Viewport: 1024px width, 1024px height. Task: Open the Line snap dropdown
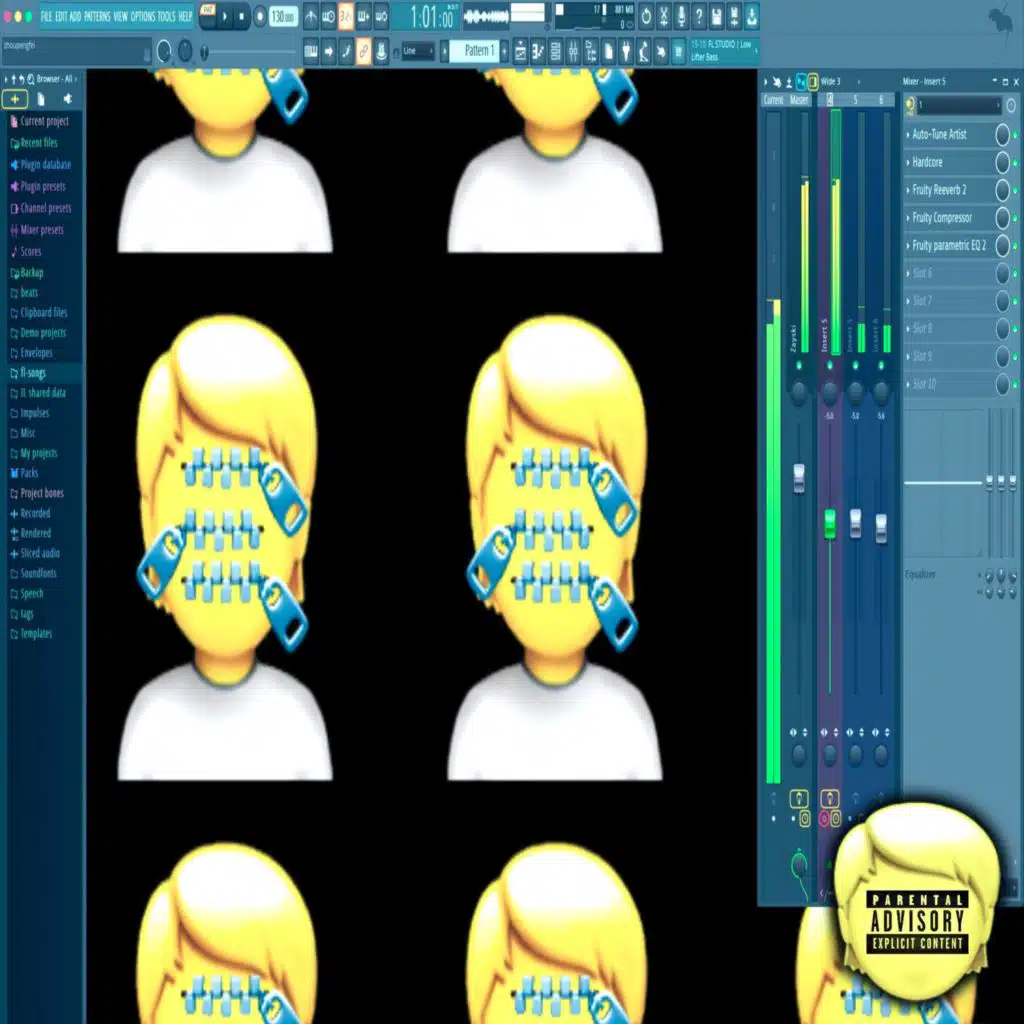coord(418,52)
